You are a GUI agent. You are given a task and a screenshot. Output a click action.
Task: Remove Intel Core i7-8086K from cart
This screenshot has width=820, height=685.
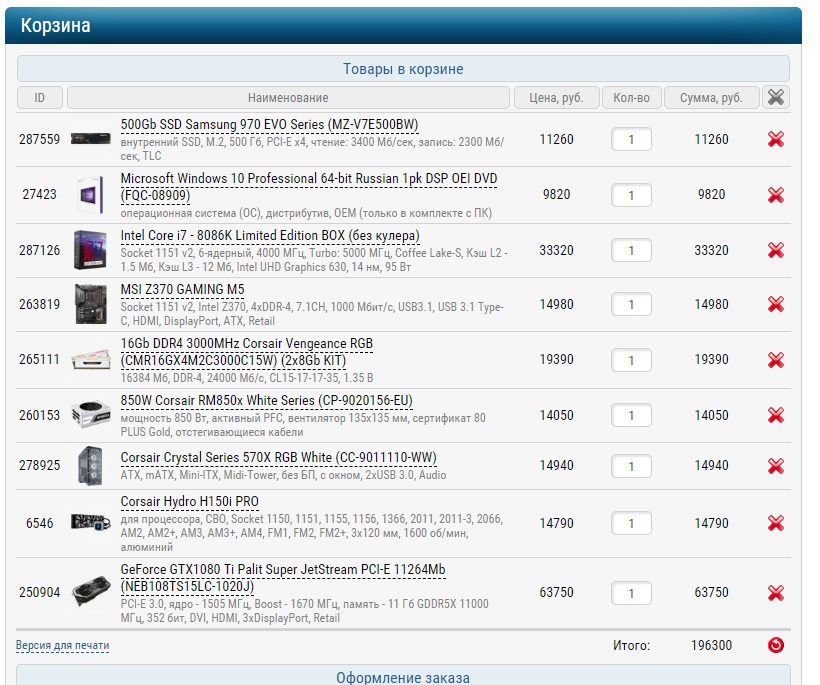coord(776,250)
